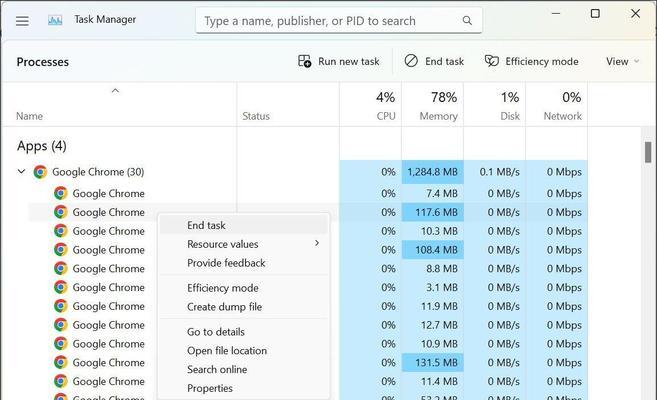Maximize the Task Manager window
657x400 pixels.
[x=595, y=14]
